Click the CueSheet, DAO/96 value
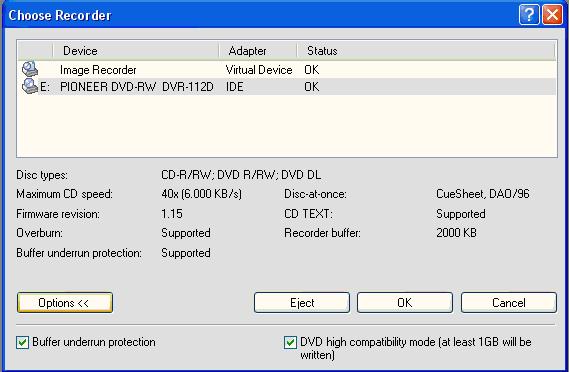The image size is (569, 372). (x=483, y=194)
